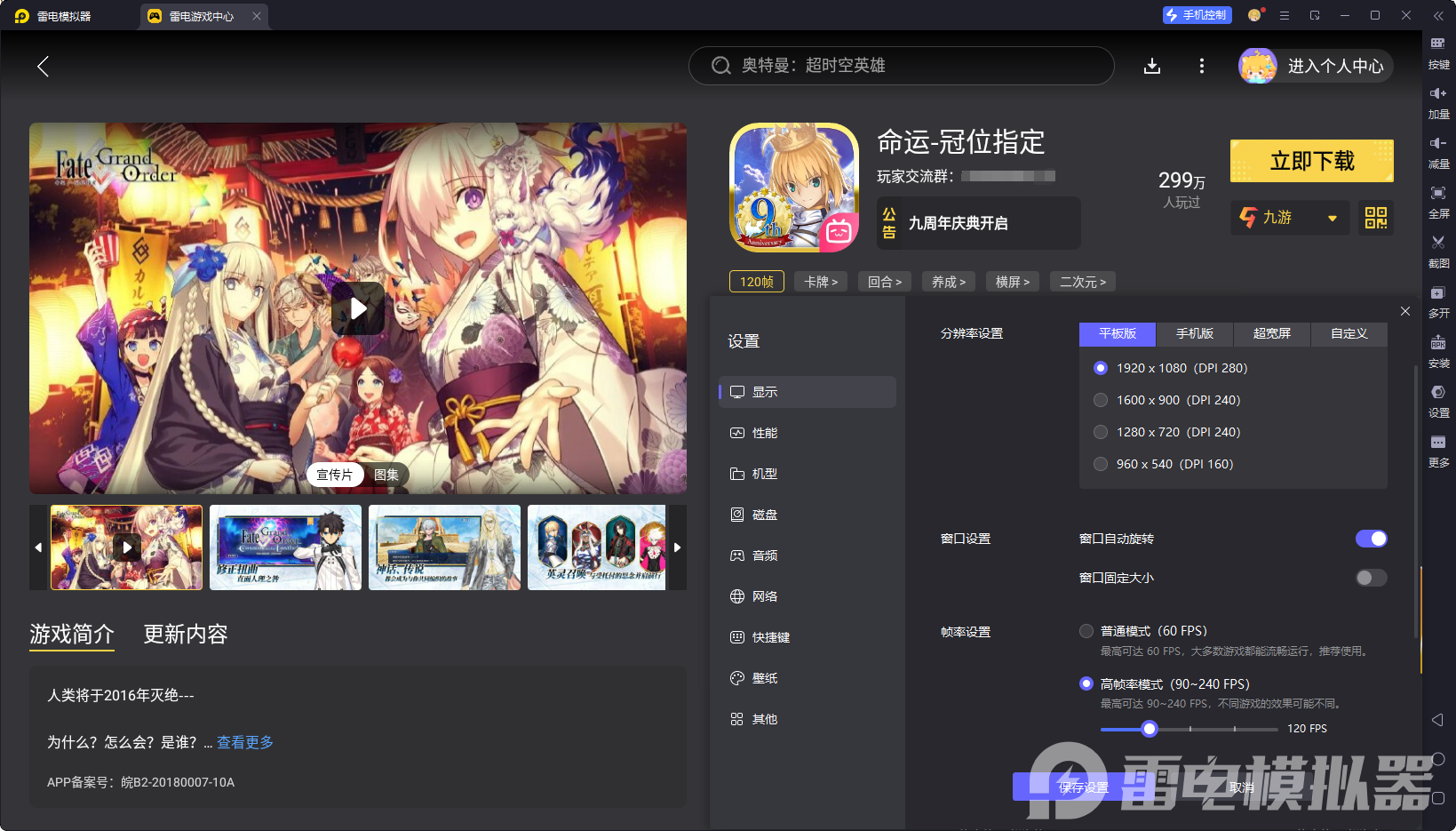Select 1920 x 1080 resolution
1456x831 pixels.
point(1101,368)
